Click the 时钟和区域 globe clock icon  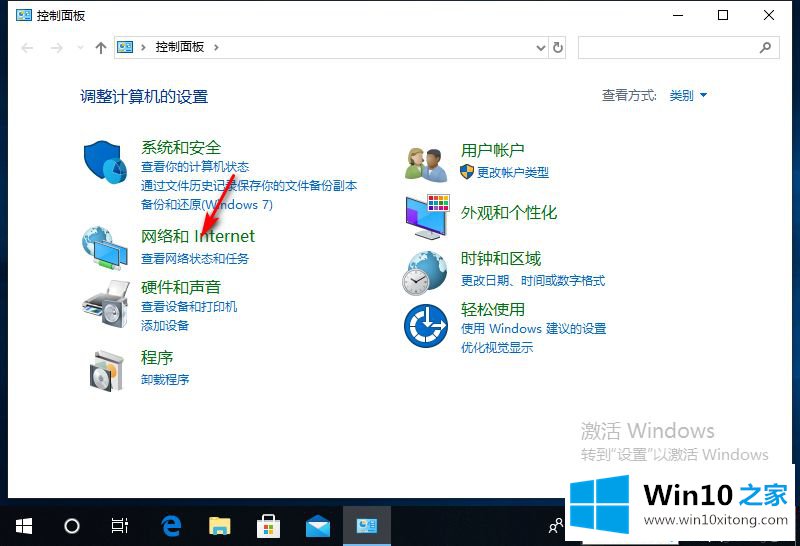coord(426,272)
